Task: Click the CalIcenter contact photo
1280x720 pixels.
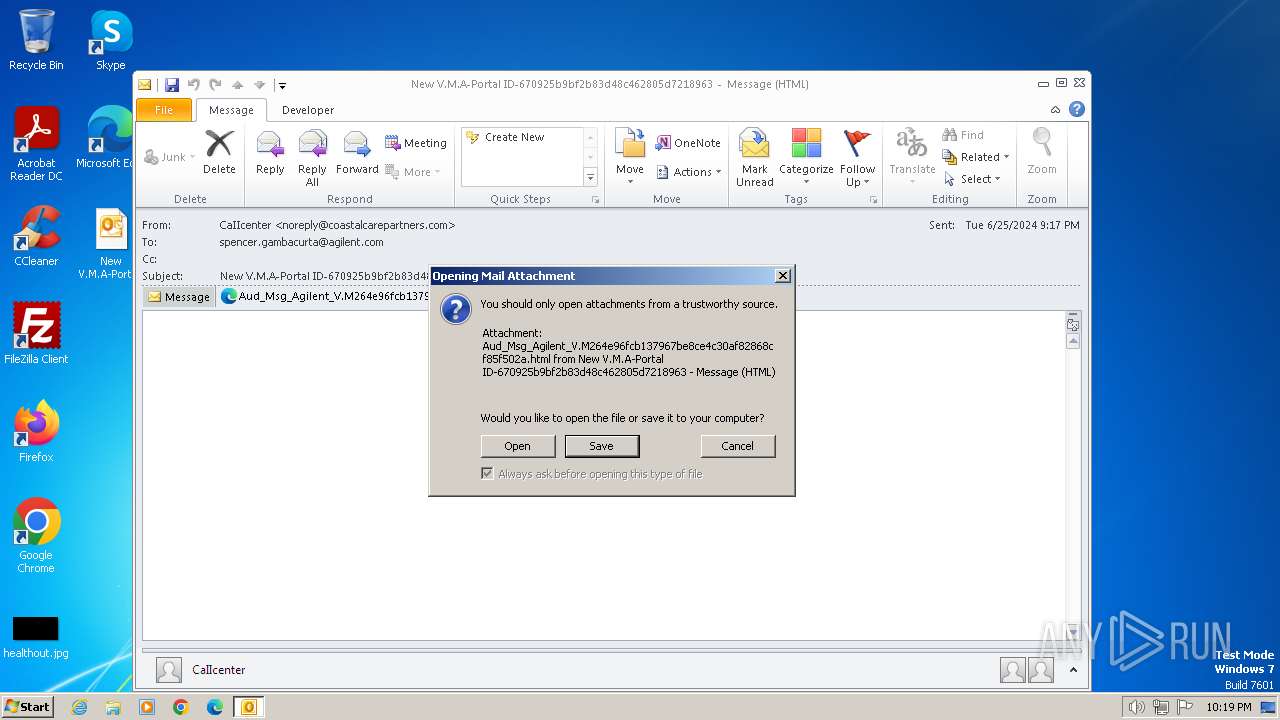Action: click(x=169, y=670)
